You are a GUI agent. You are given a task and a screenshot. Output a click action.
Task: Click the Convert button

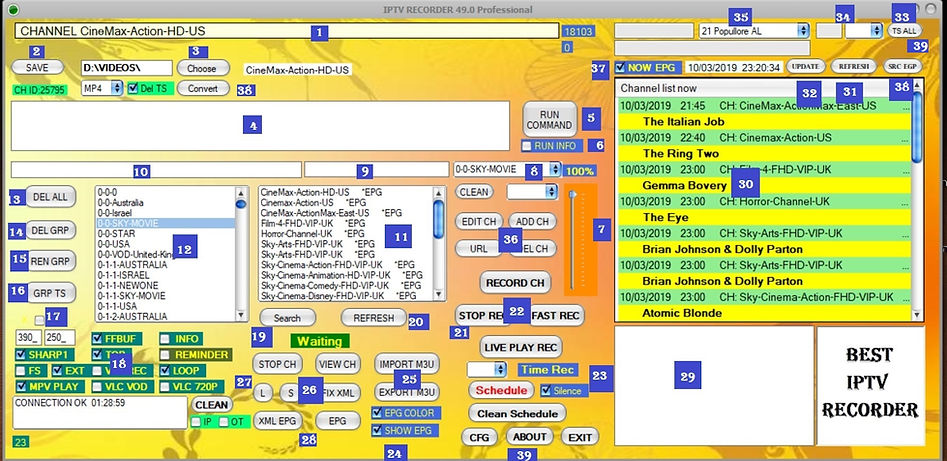click(203, 89)
